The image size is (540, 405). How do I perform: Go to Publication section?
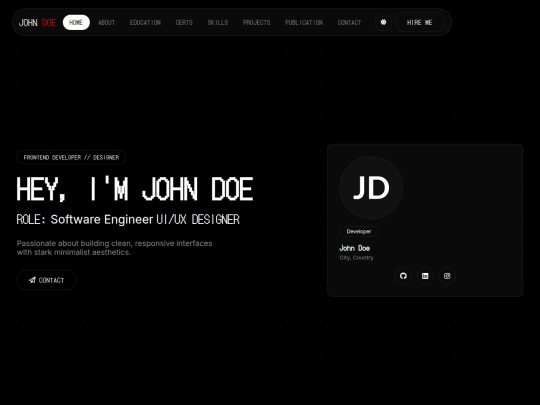[304, 22]
